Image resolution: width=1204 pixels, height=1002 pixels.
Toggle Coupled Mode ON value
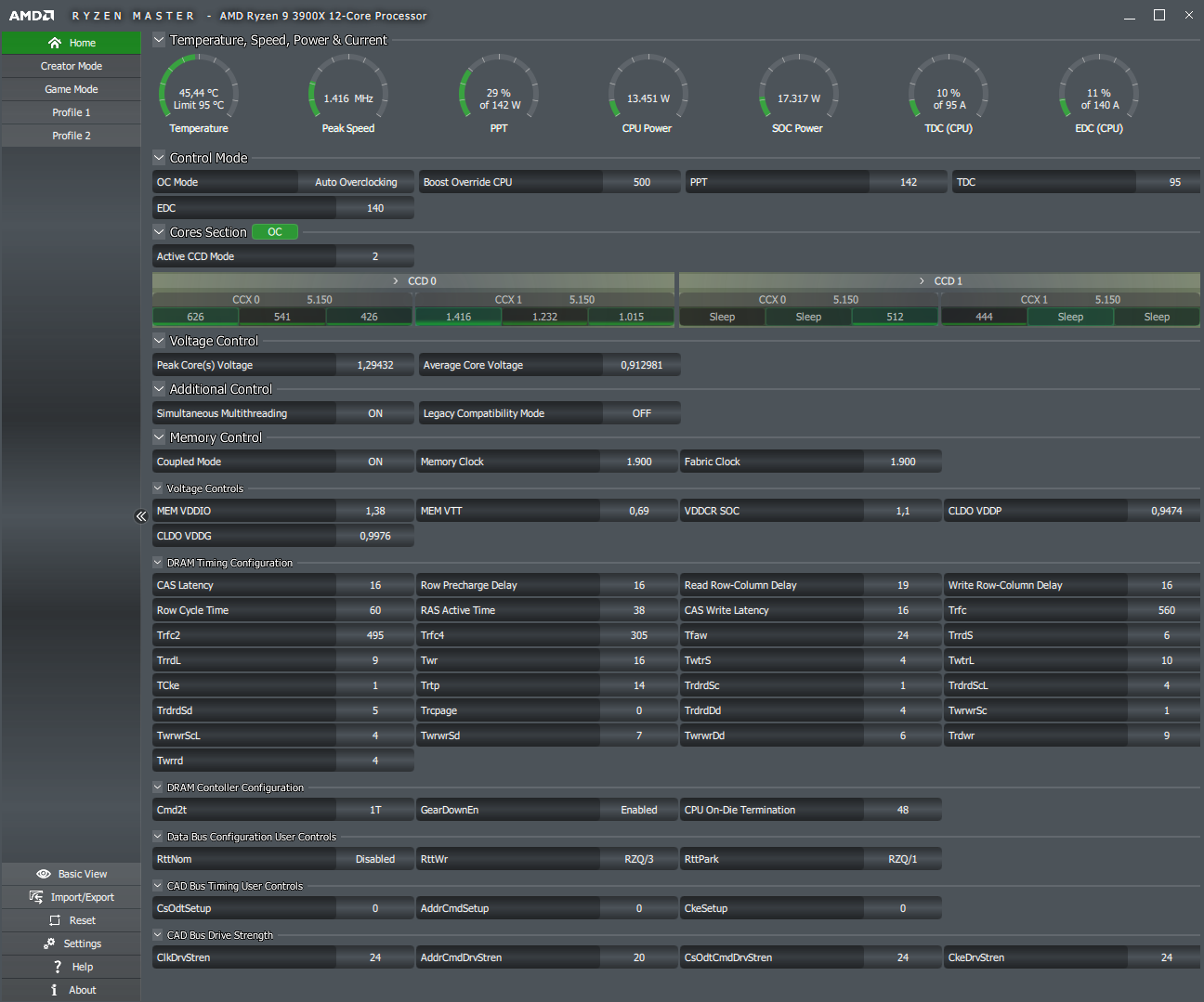point(375,462)
